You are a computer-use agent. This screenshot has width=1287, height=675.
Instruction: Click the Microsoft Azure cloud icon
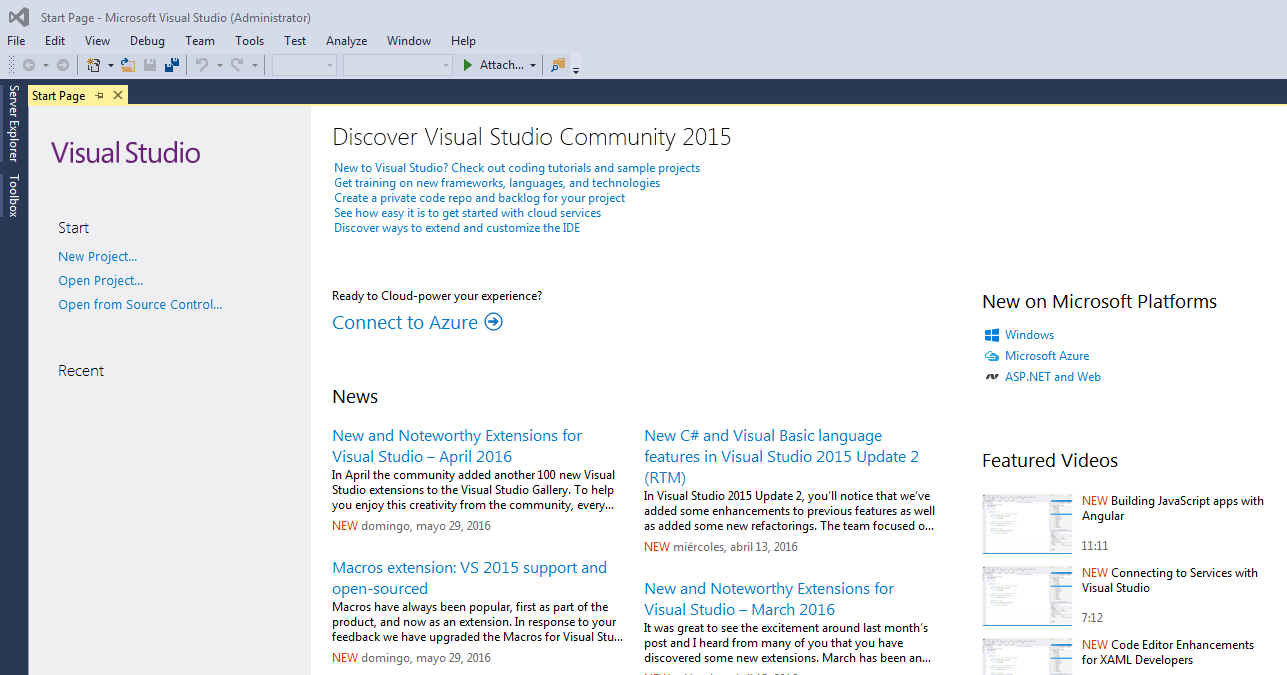coord(992,356)
